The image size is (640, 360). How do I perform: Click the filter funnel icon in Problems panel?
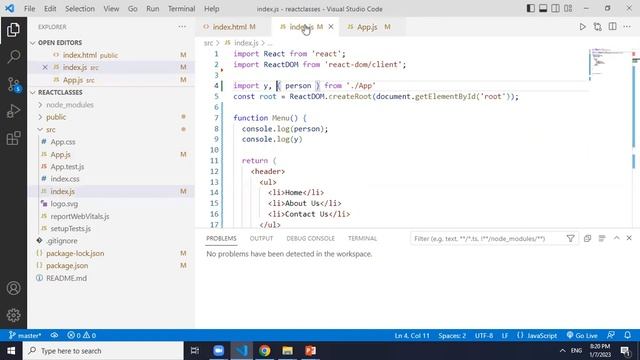570,238
